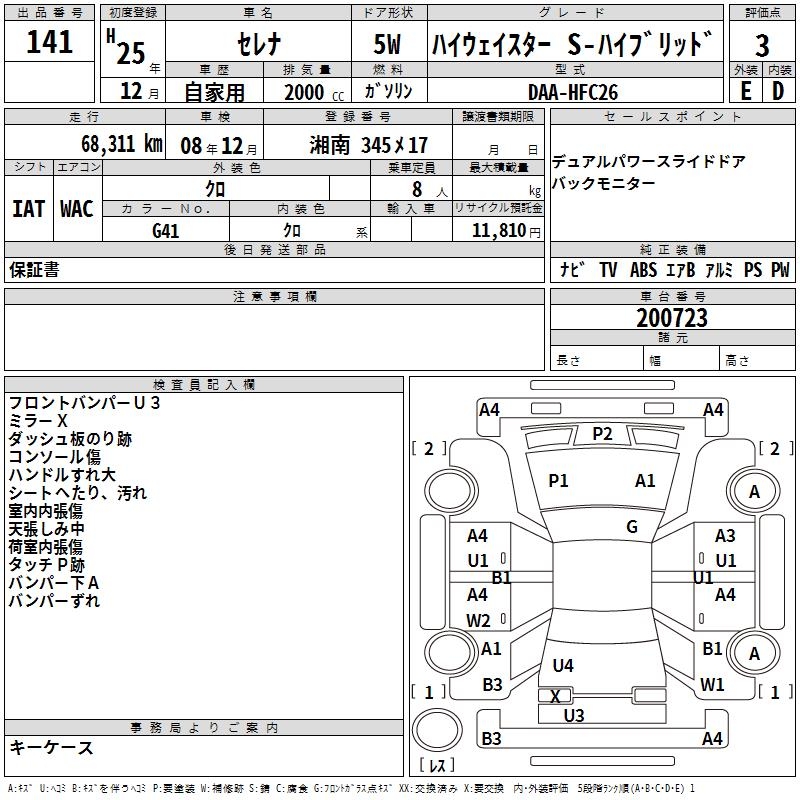Click the P1 mark on the hood
This screenshot has height=800, width=800.
tap(558, 481)
